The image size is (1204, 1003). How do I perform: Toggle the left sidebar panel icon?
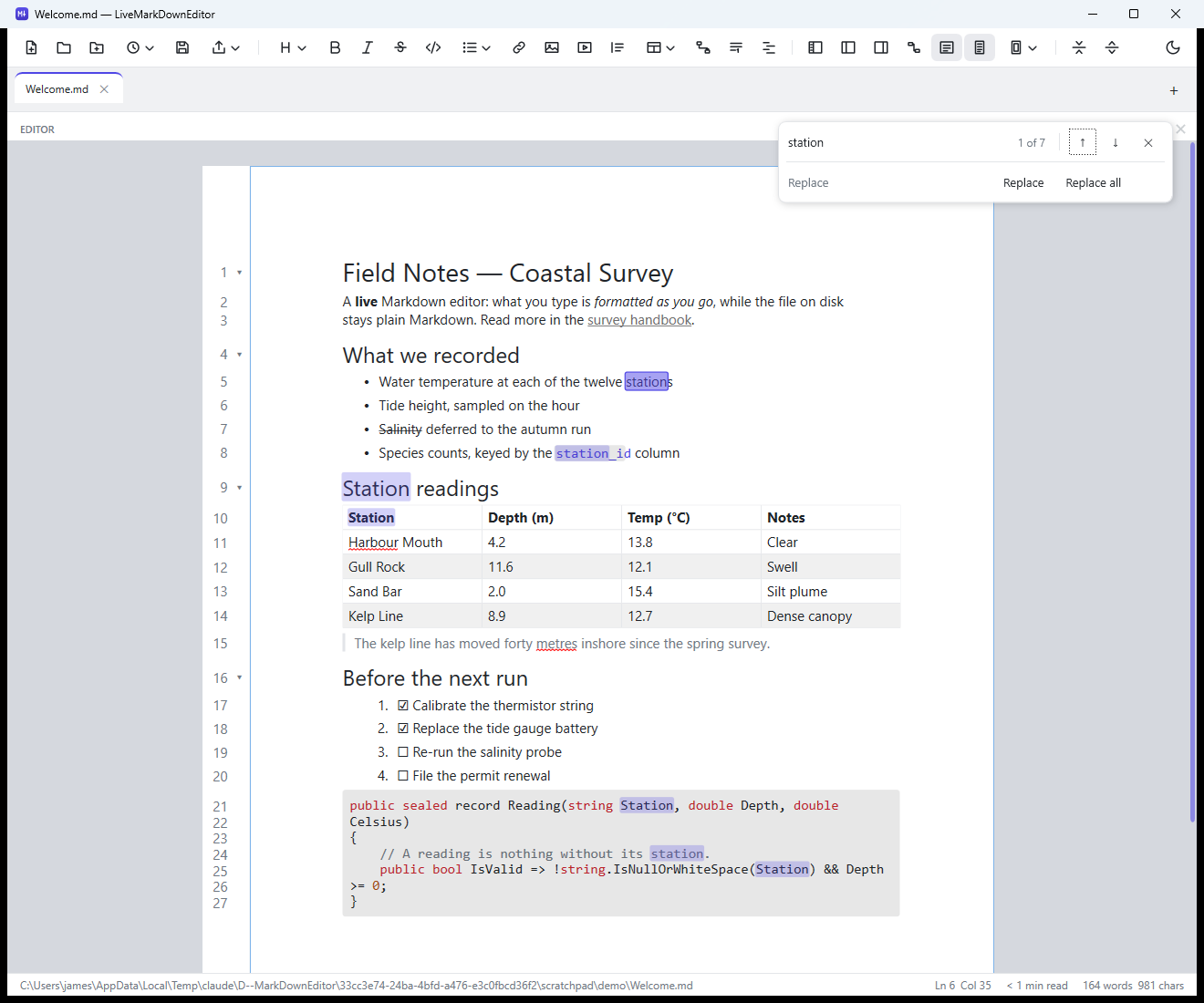click(815, 47)
